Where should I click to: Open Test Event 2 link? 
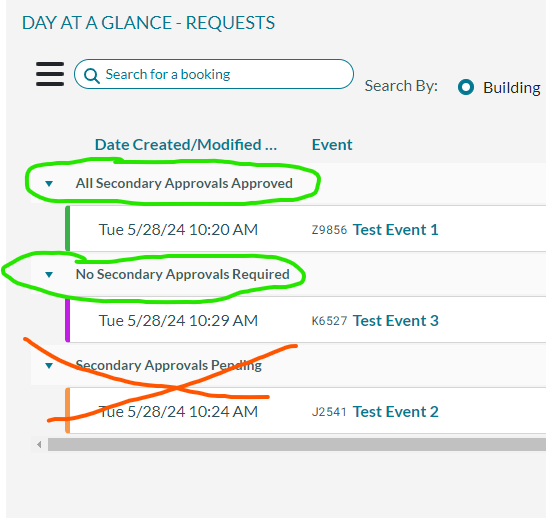(x=396, y=412)
